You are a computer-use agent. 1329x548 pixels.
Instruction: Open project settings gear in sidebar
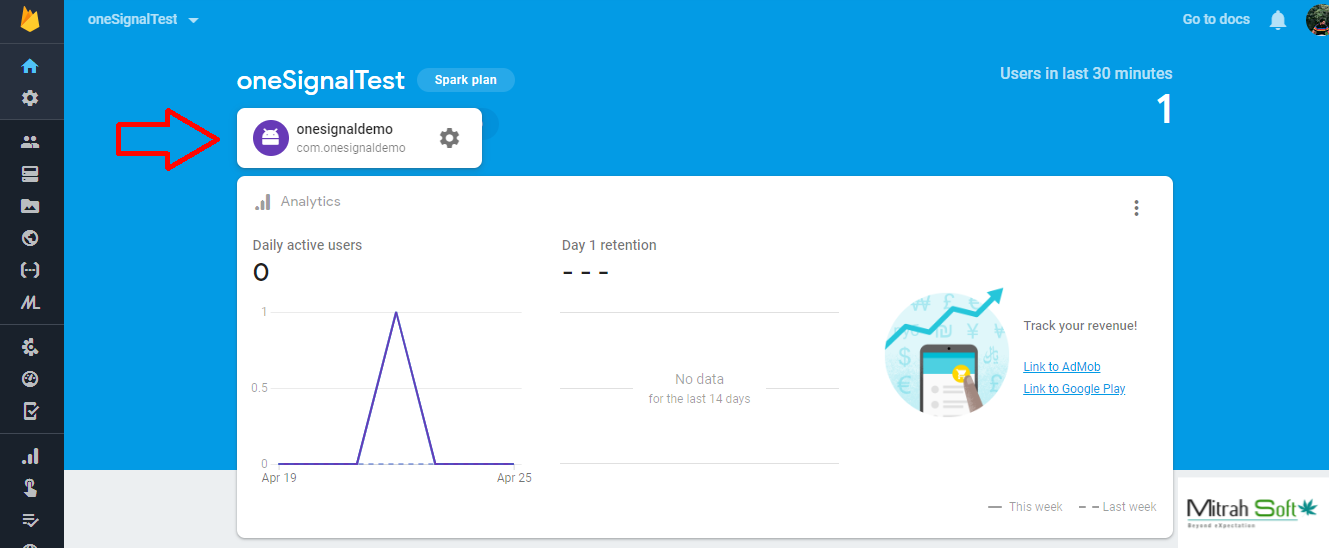[x=30, y=98]
